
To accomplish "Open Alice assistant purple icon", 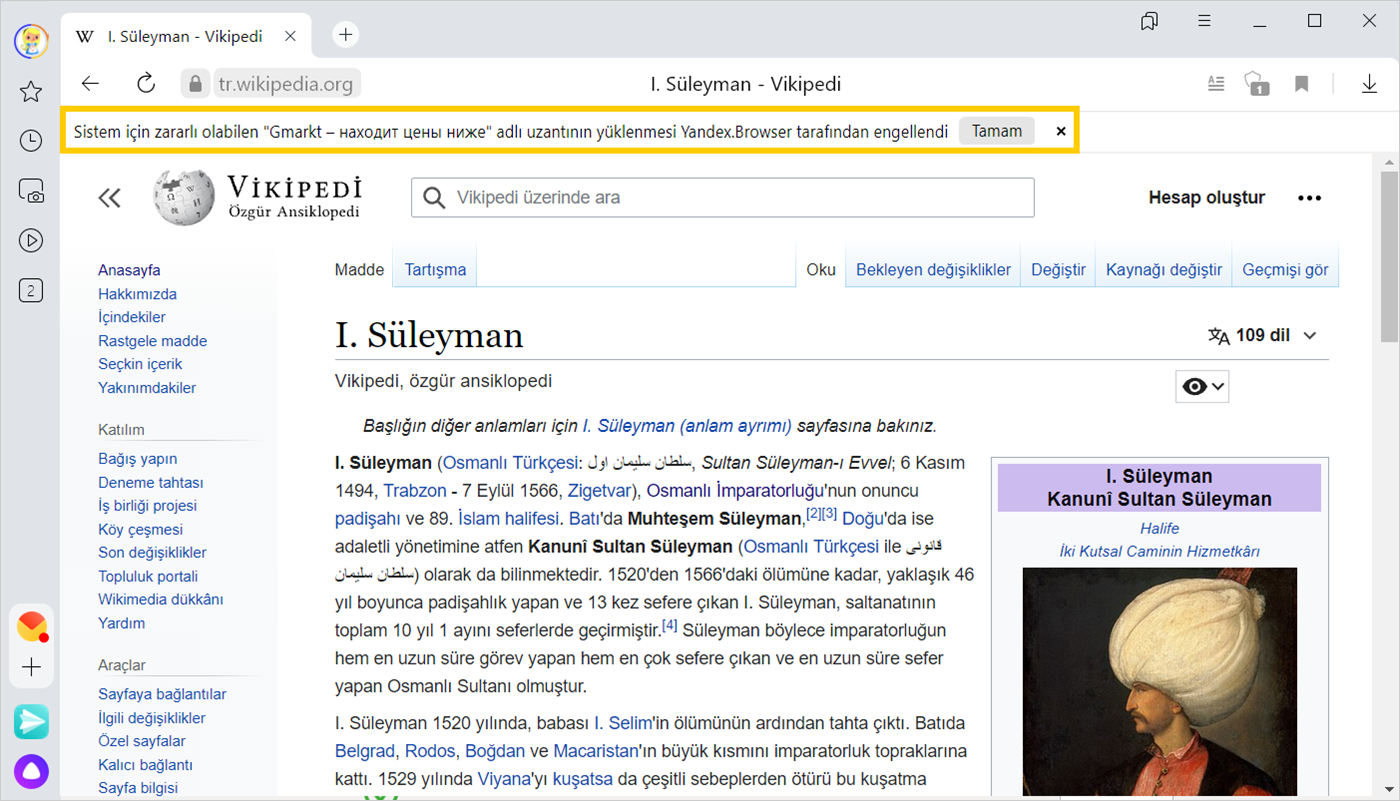I will [x=31, y=771].
